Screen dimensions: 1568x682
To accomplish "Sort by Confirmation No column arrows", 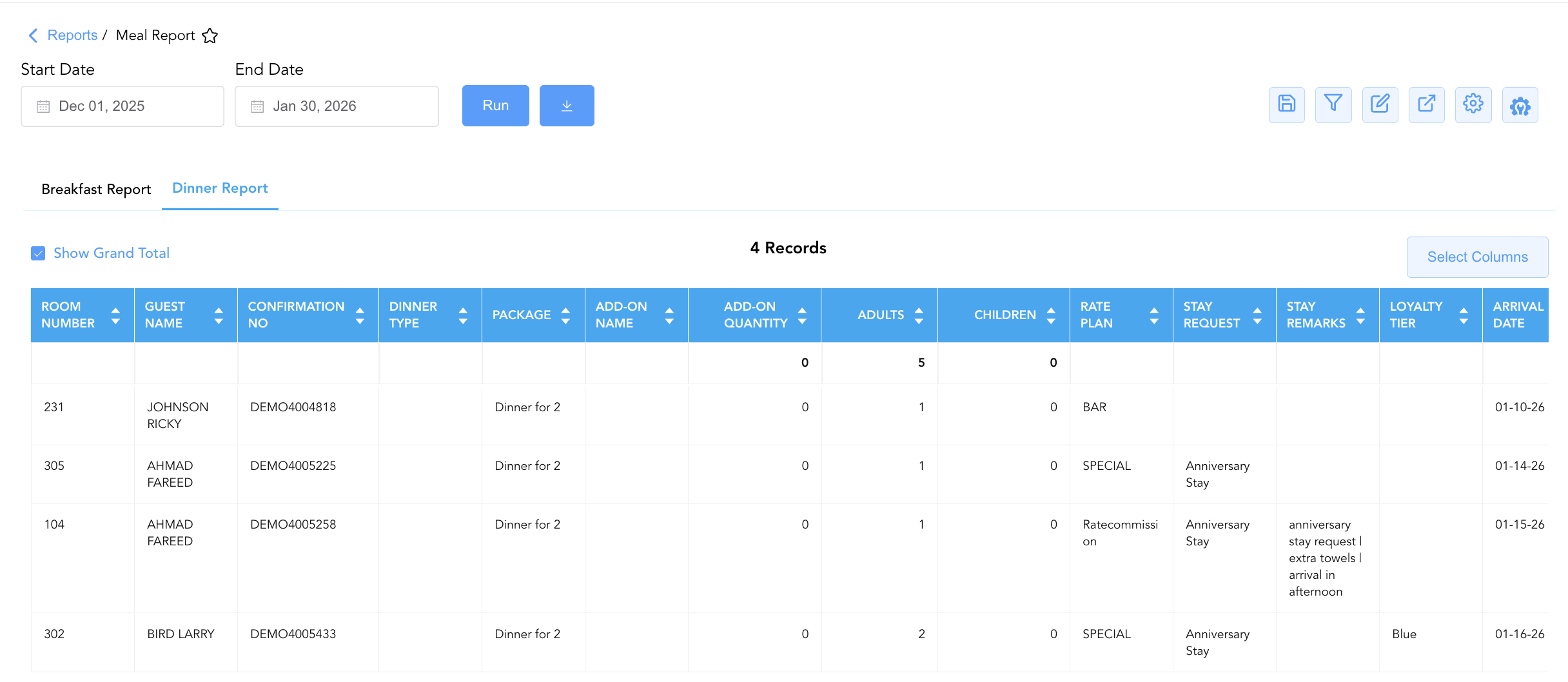I will 360,315.
